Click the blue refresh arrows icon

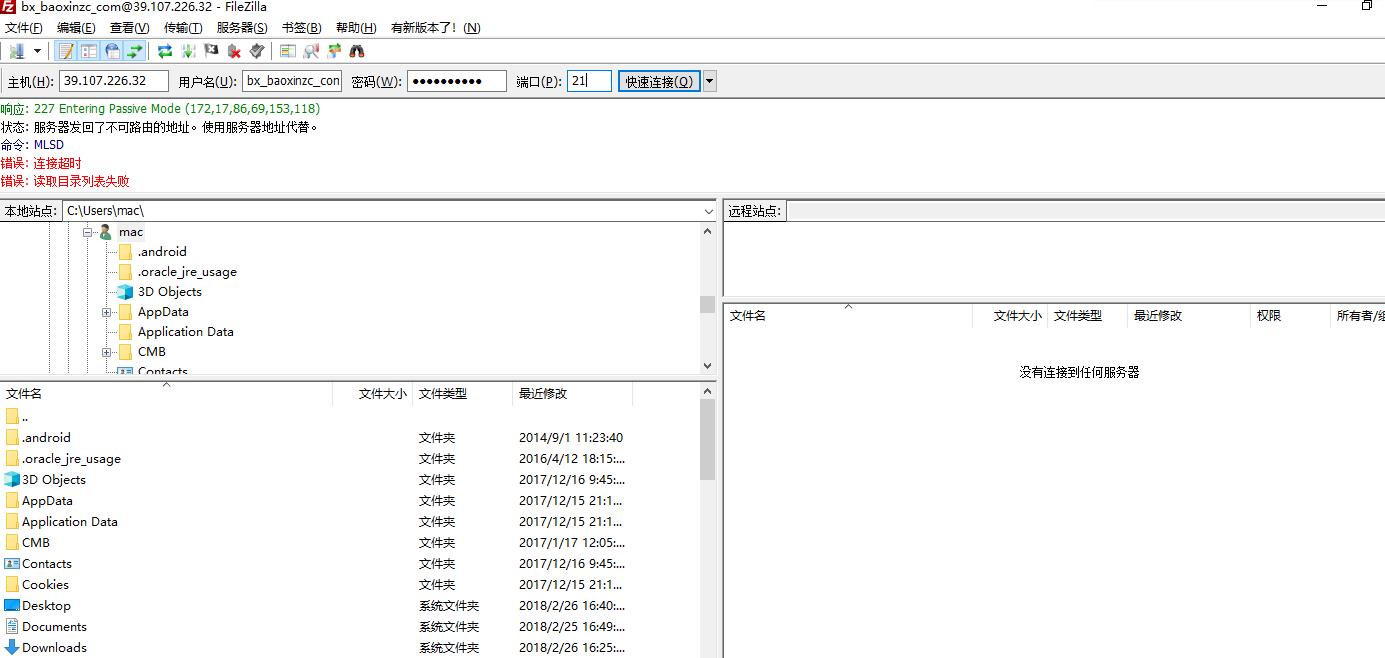165,51
